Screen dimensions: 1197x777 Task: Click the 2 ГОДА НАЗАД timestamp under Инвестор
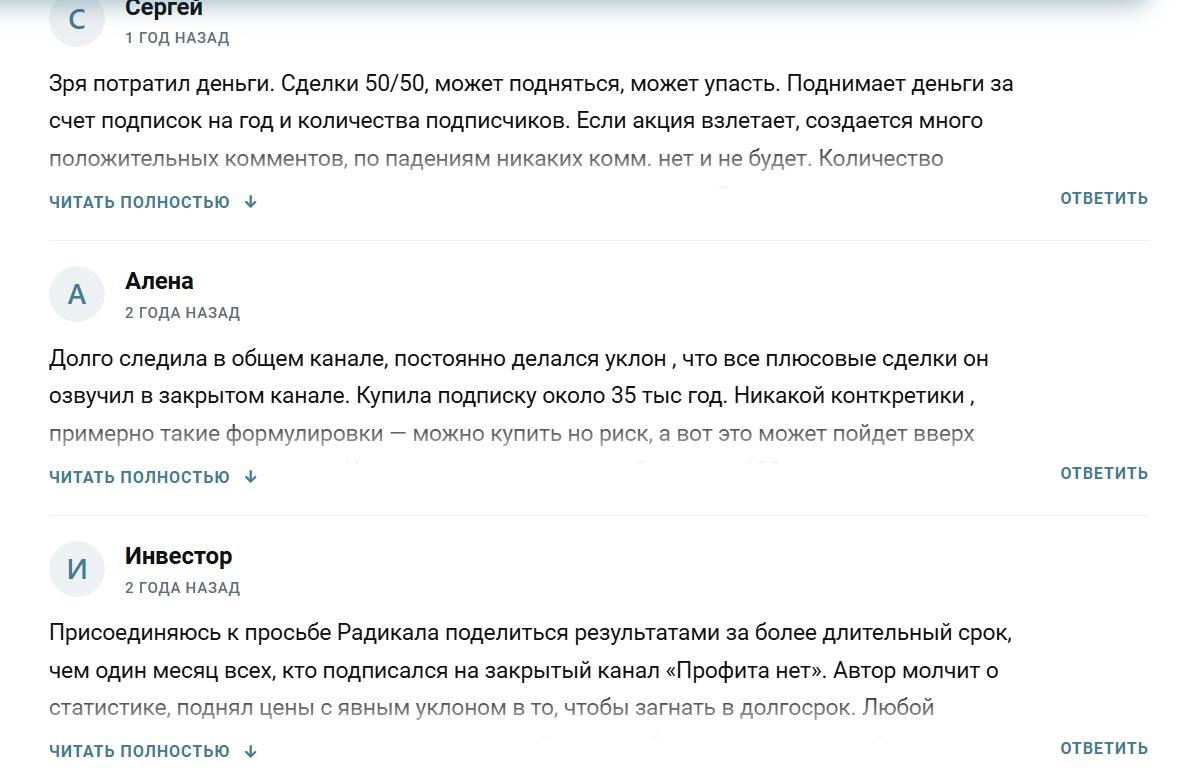pos(182,587)
